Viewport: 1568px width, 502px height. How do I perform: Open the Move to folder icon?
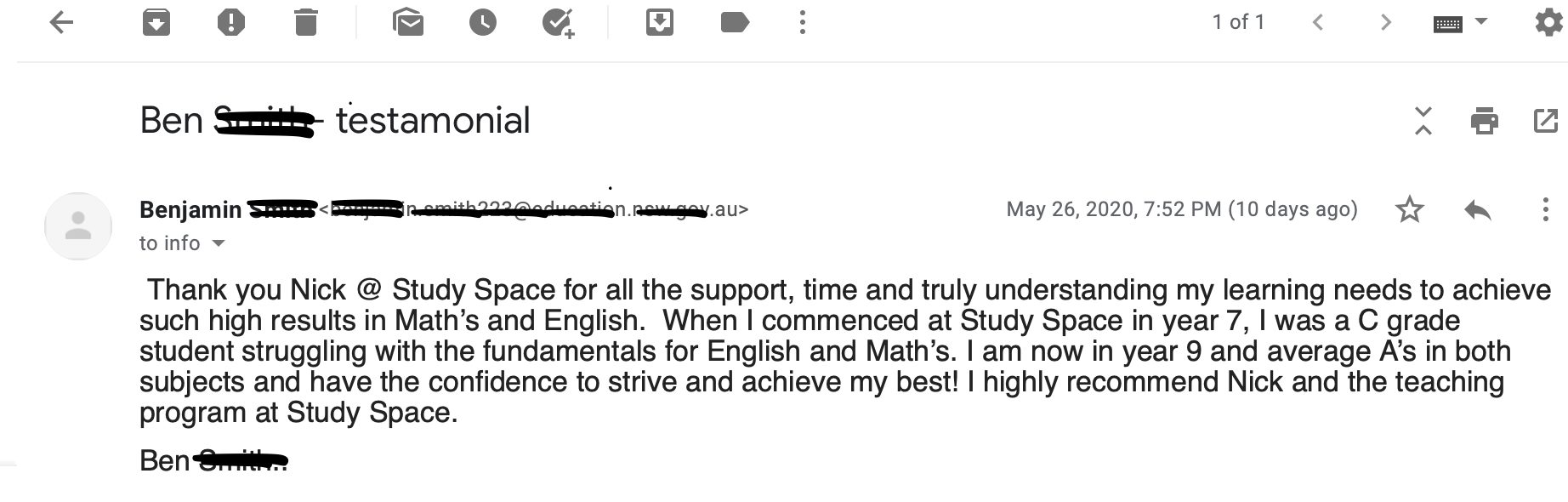pos(660,22)
